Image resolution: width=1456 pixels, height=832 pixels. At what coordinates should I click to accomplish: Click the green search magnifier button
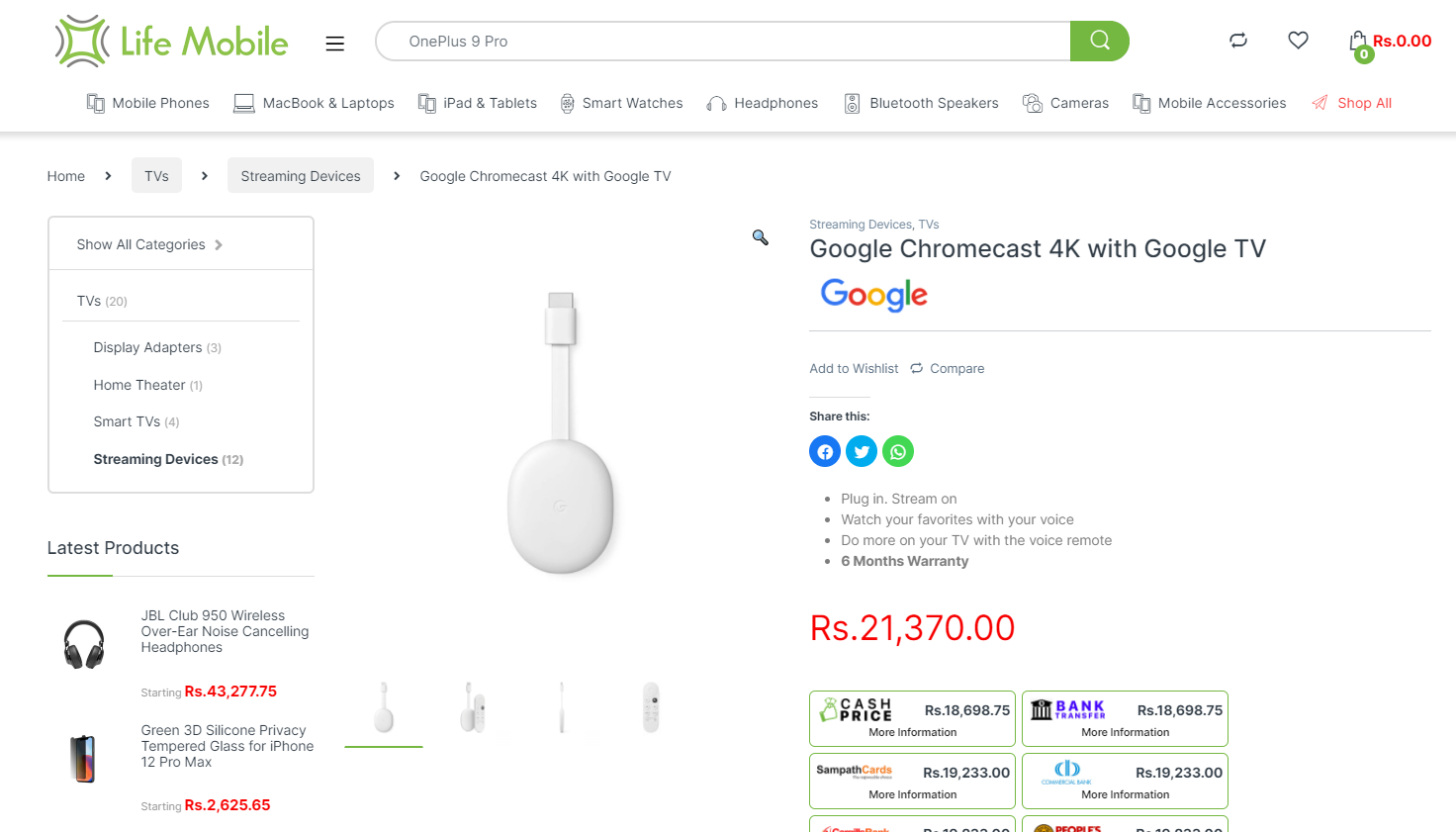coord(1100,41)
